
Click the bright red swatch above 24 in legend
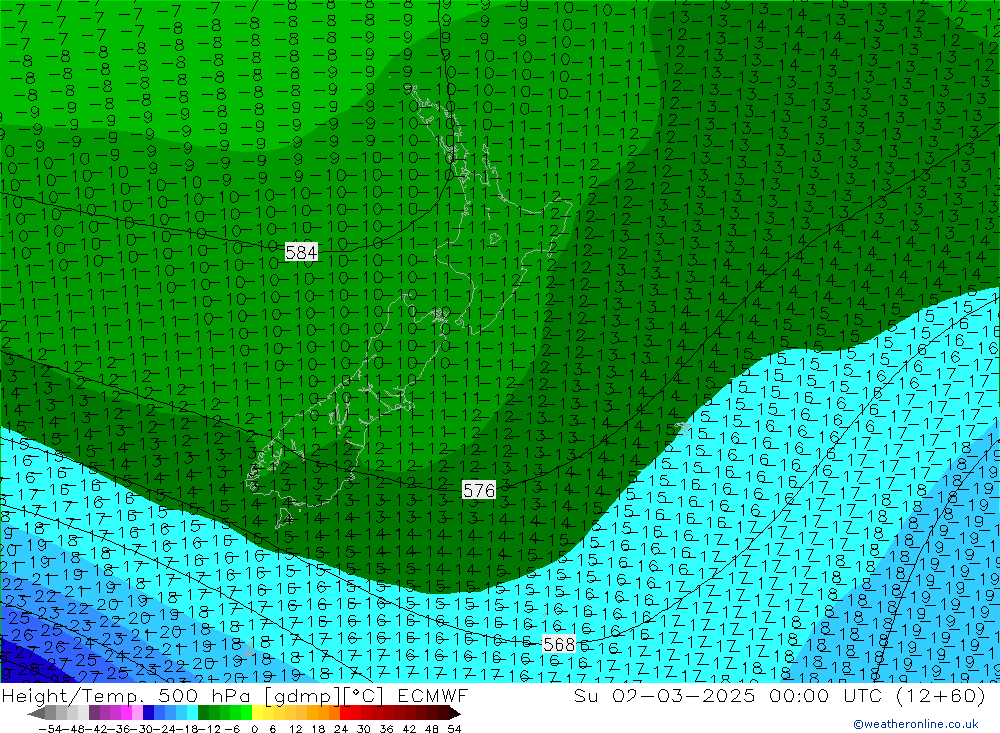coord(345,713)
